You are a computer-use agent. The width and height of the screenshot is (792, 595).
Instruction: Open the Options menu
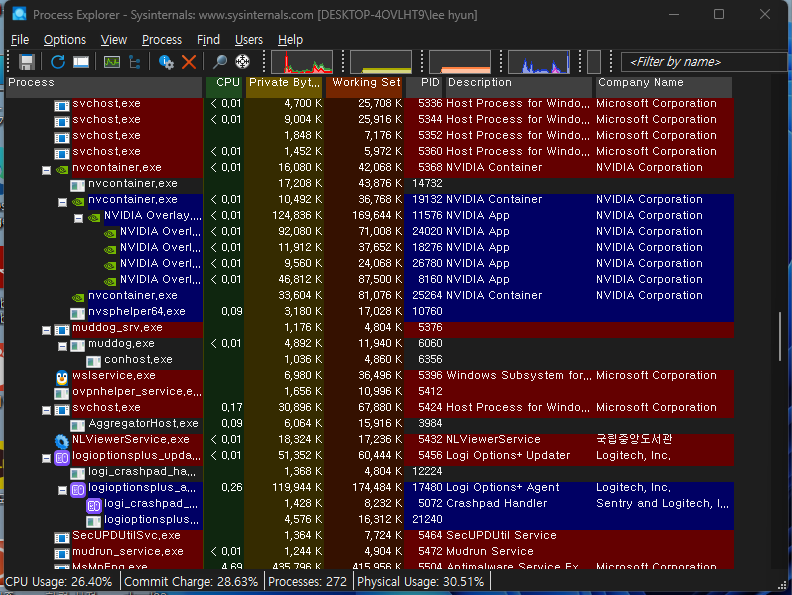[x=65, y=40]
